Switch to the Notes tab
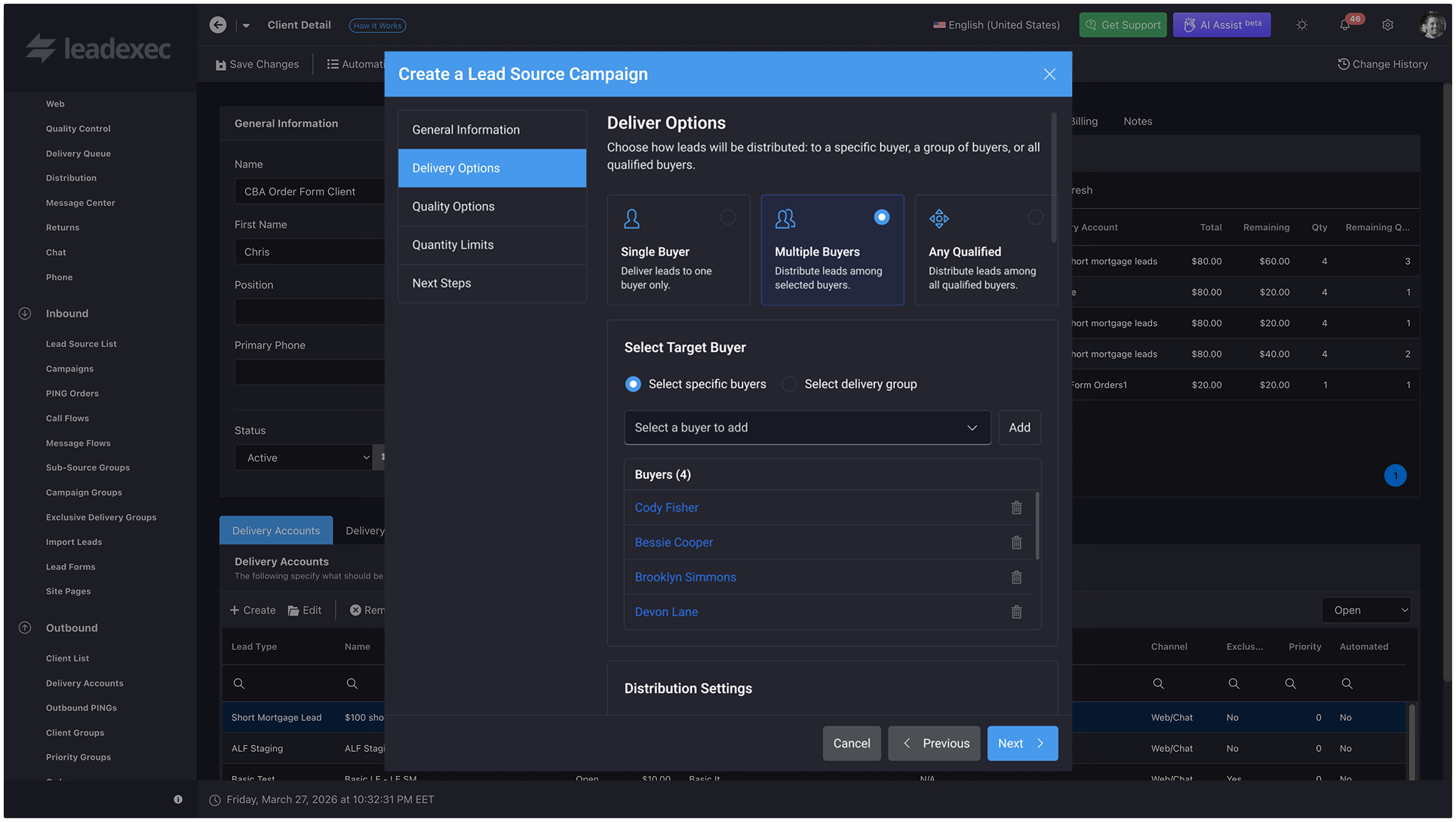The width and height of the screenshot is (1456, 822). [1138, 121]
